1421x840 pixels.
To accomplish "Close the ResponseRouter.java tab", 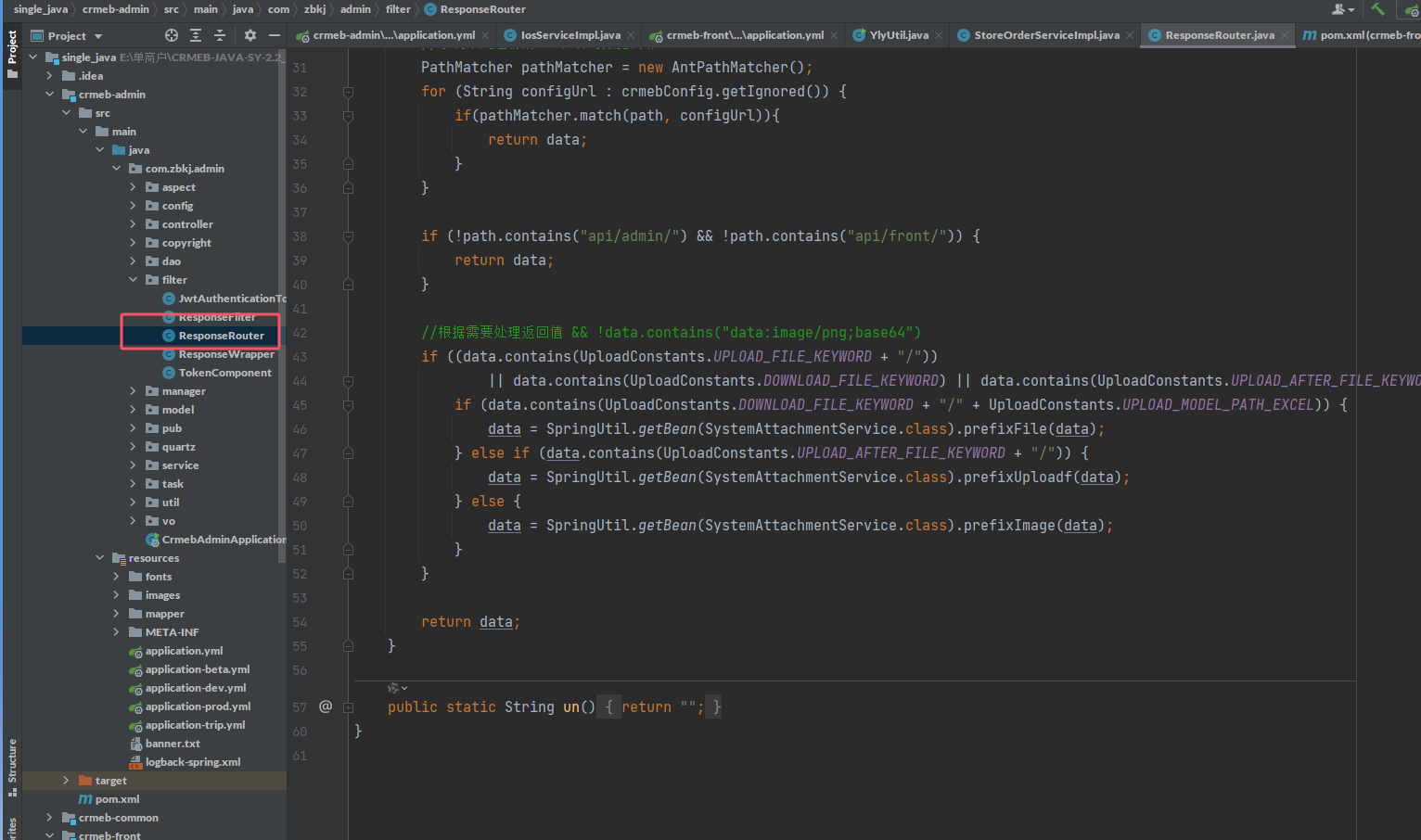I will 1285,35.
